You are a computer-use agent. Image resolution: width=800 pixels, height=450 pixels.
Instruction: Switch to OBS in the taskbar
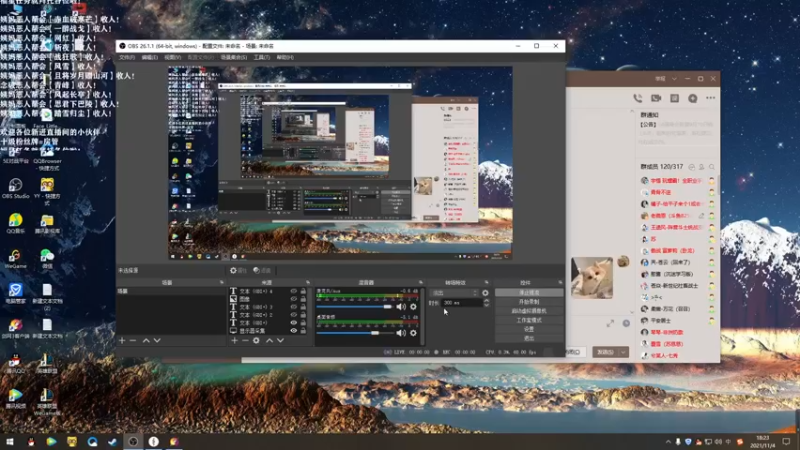(x=133, y=441)
